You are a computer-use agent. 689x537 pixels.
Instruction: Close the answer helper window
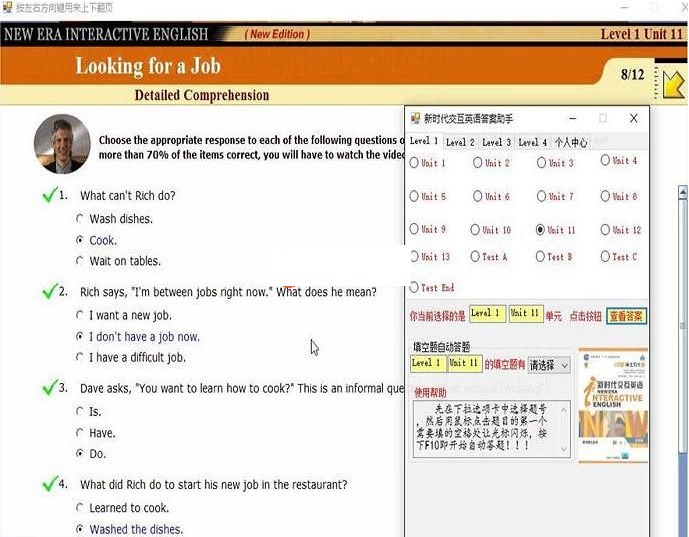coord(633,118)
